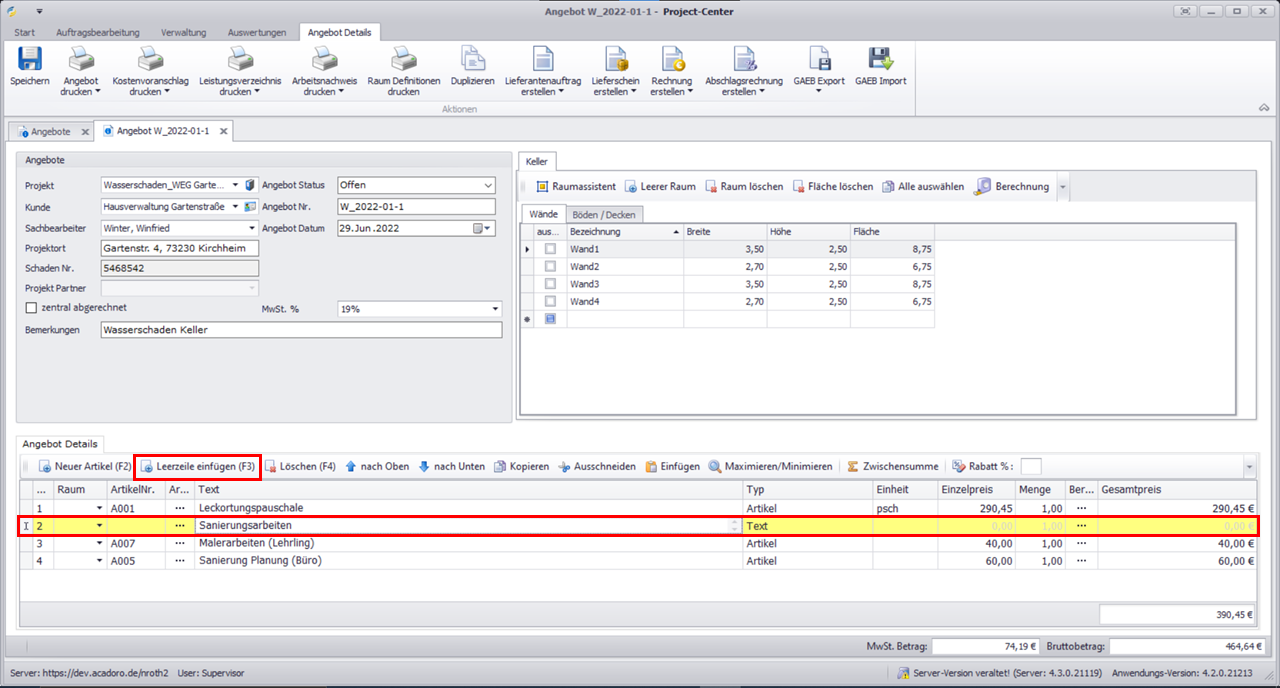Expand the Angebot drucken dropdown arrow
This screenshot has width=1280, height=688.
pyautogui.click(x=98, y=92)
